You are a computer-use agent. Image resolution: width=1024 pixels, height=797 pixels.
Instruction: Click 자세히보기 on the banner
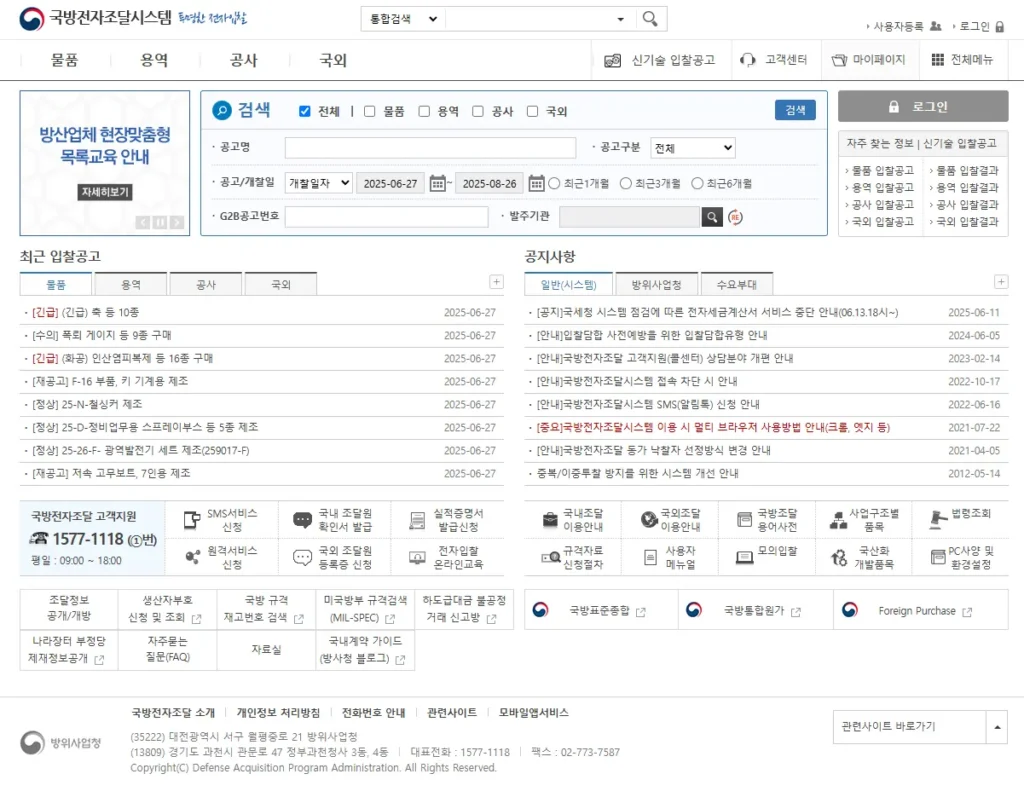105,192
